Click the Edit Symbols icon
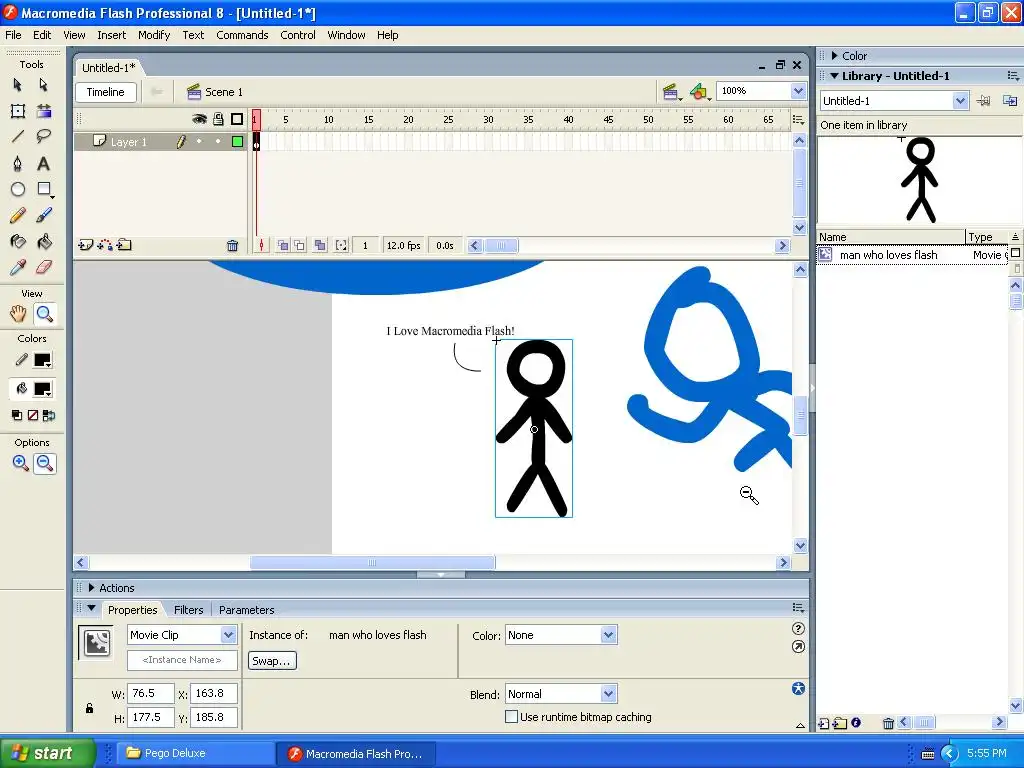Viewport: 1024px width, 768px height. click(x=699, y=91)
